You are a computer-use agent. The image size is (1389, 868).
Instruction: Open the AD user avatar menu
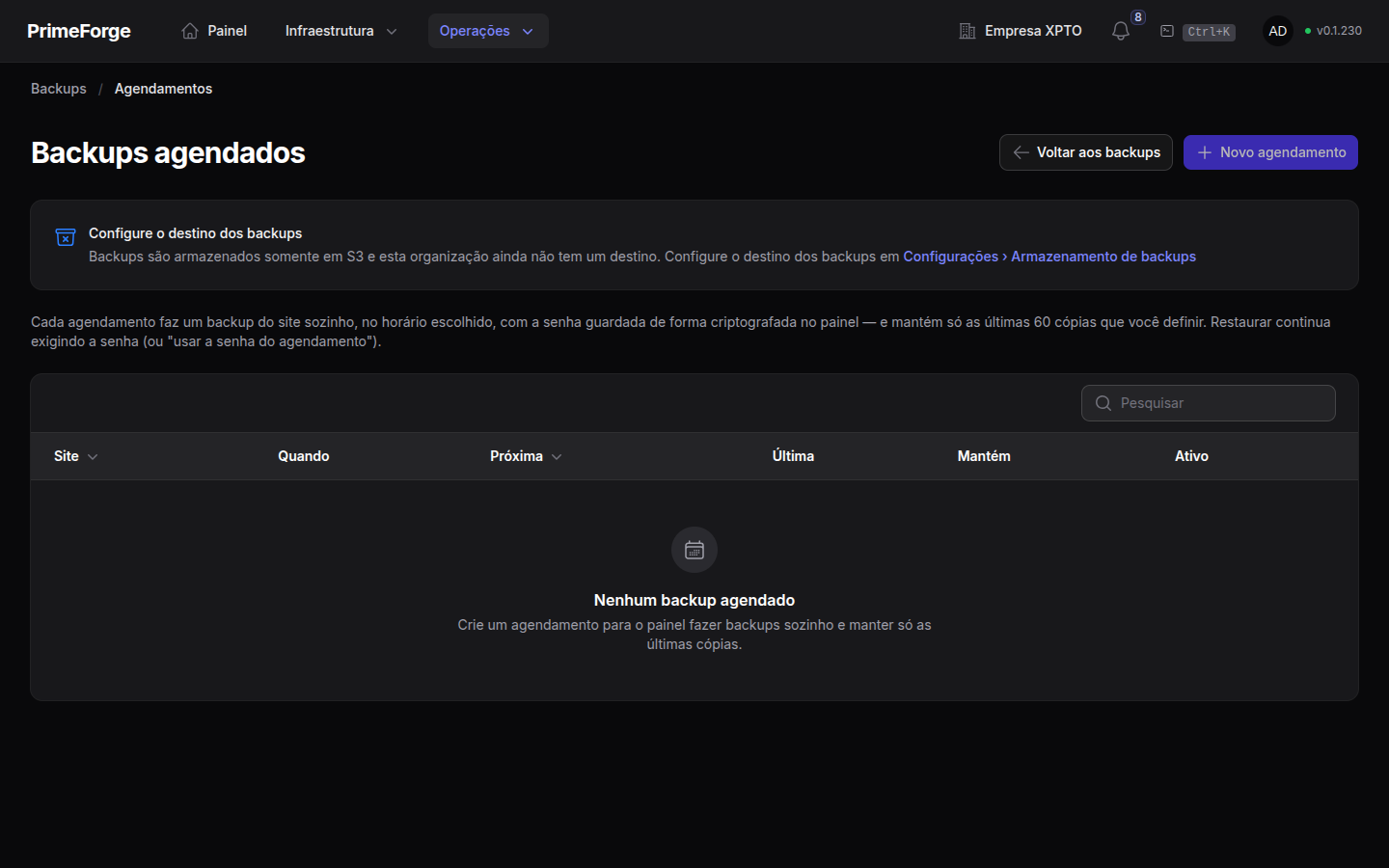[x=1278, y=31]
